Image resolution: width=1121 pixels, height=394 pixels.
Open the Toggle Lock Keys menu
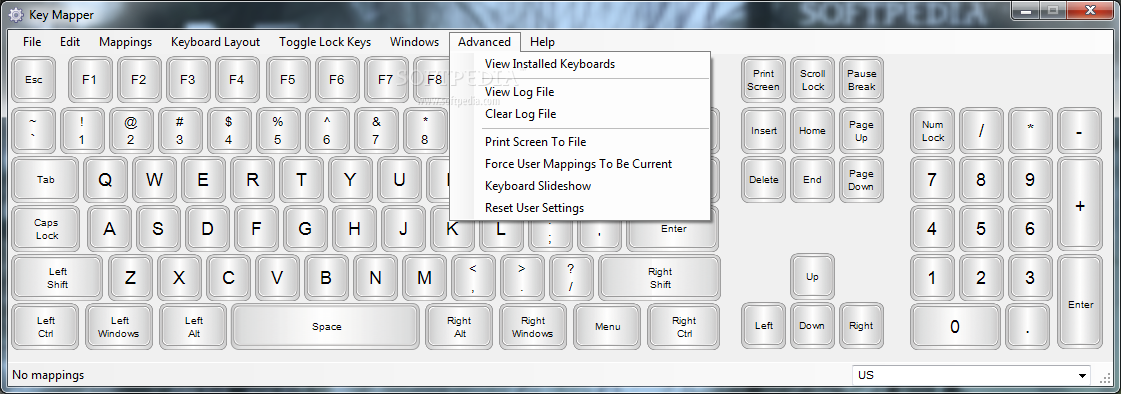pos(325,42)
